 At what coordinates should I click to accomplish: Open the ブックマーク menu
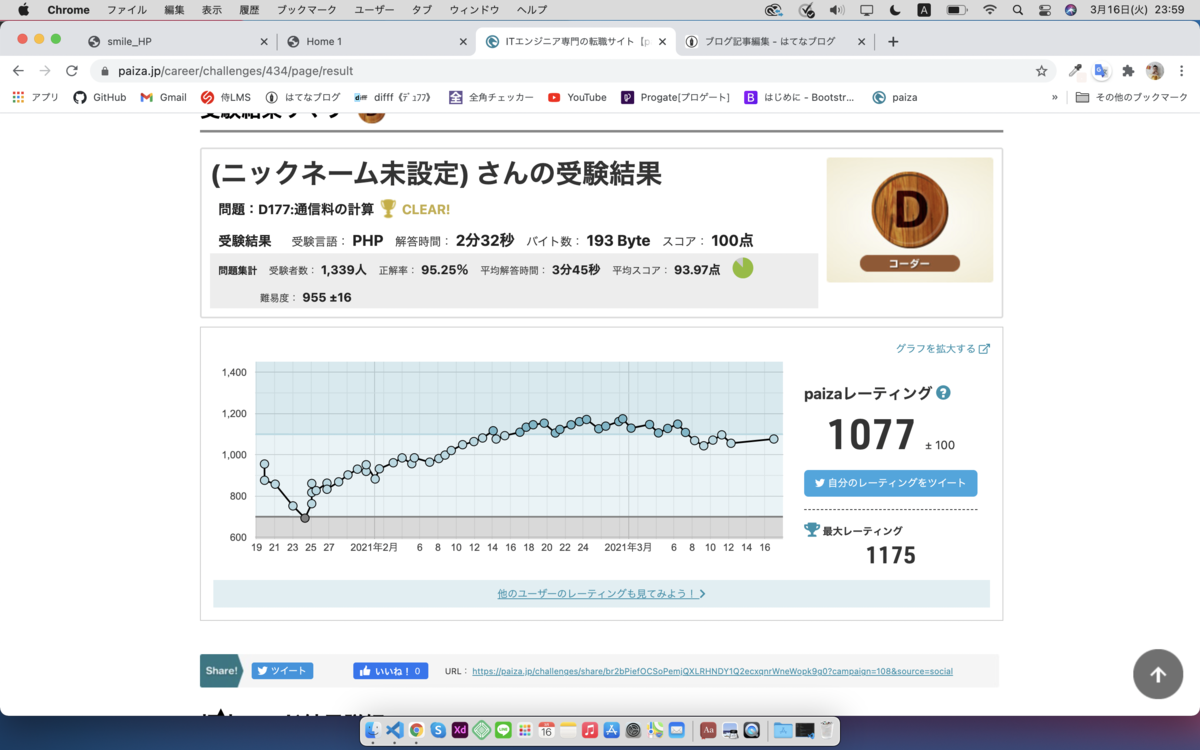pos(308,10)
